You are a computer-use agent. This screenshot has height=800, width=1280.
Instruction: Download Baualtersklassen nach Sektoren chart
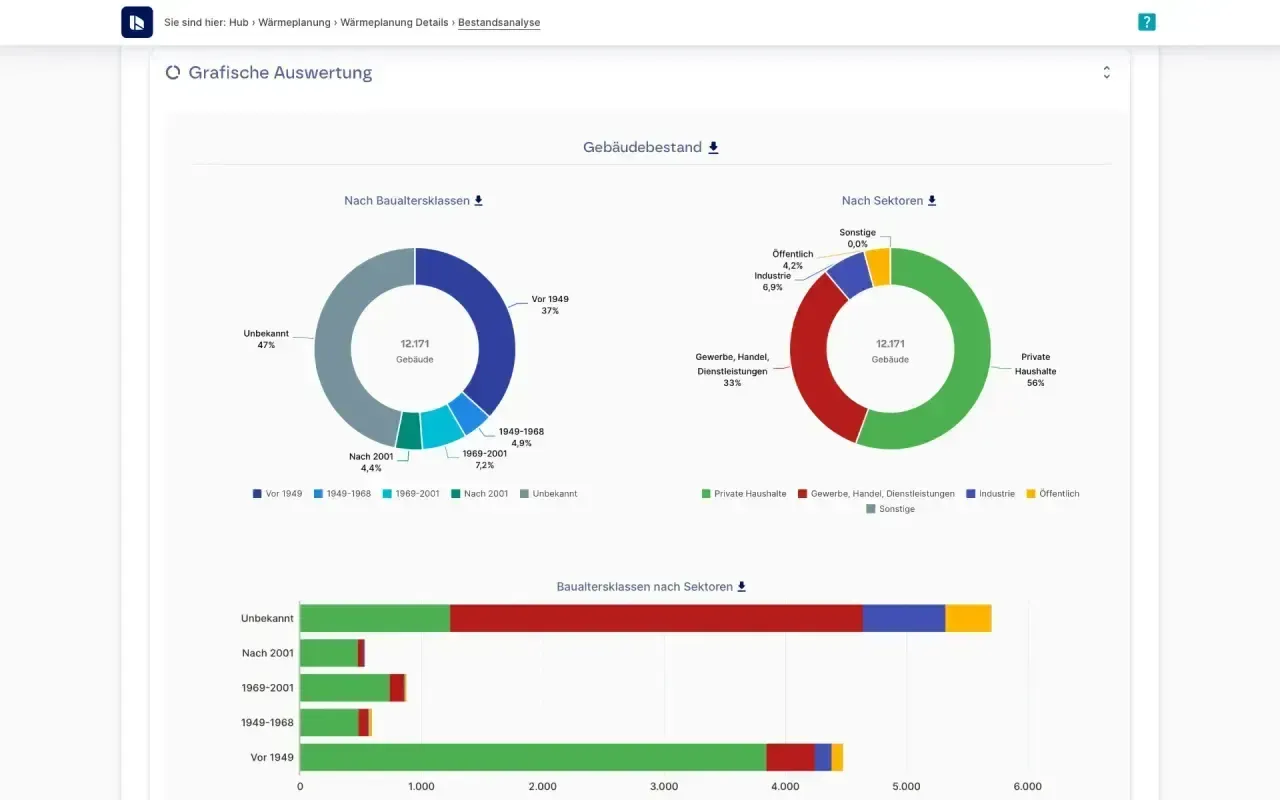pyautogui.click(x=741, y=586)
